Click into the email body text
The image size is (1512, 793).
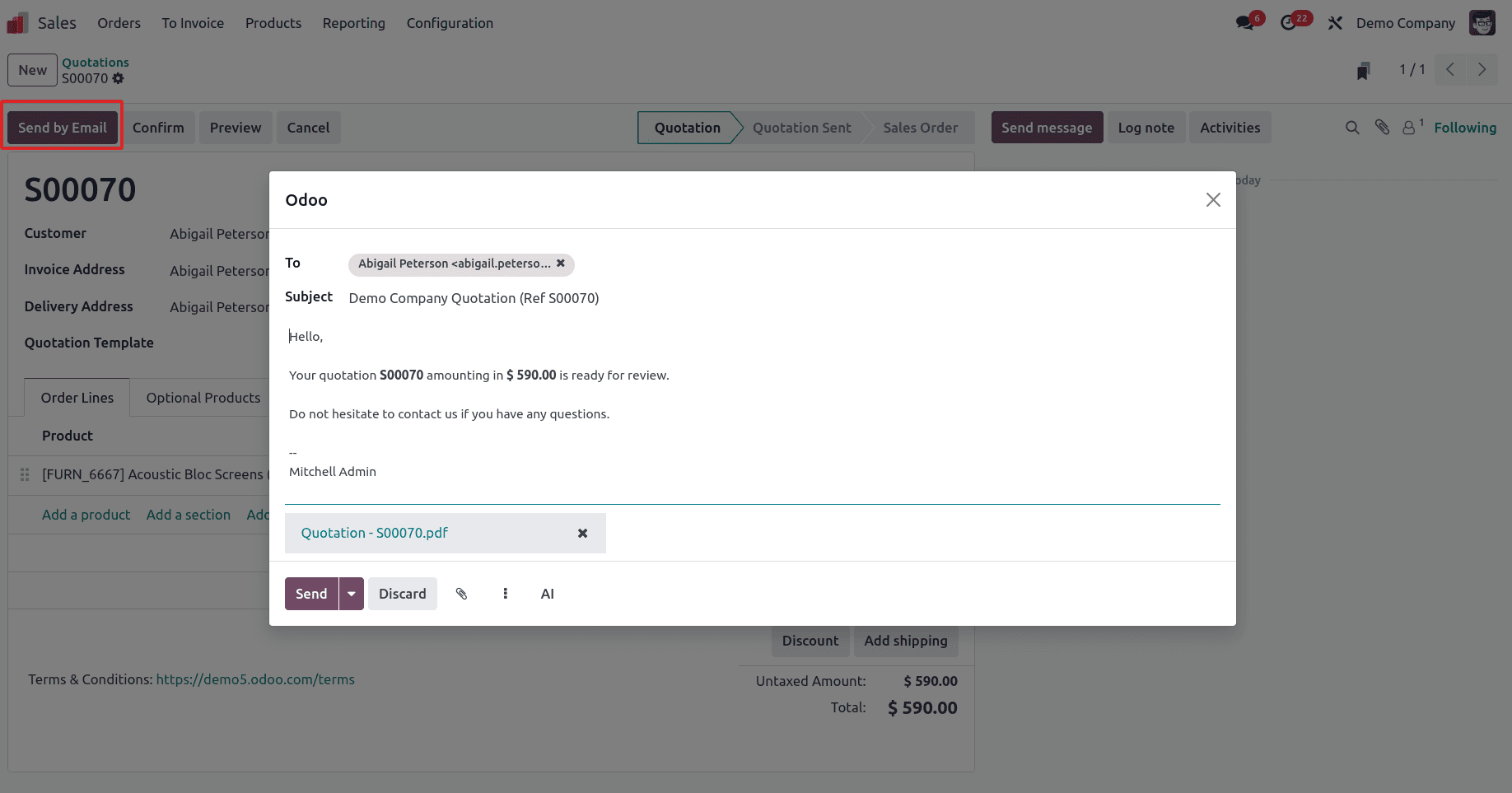coord(752,403)
